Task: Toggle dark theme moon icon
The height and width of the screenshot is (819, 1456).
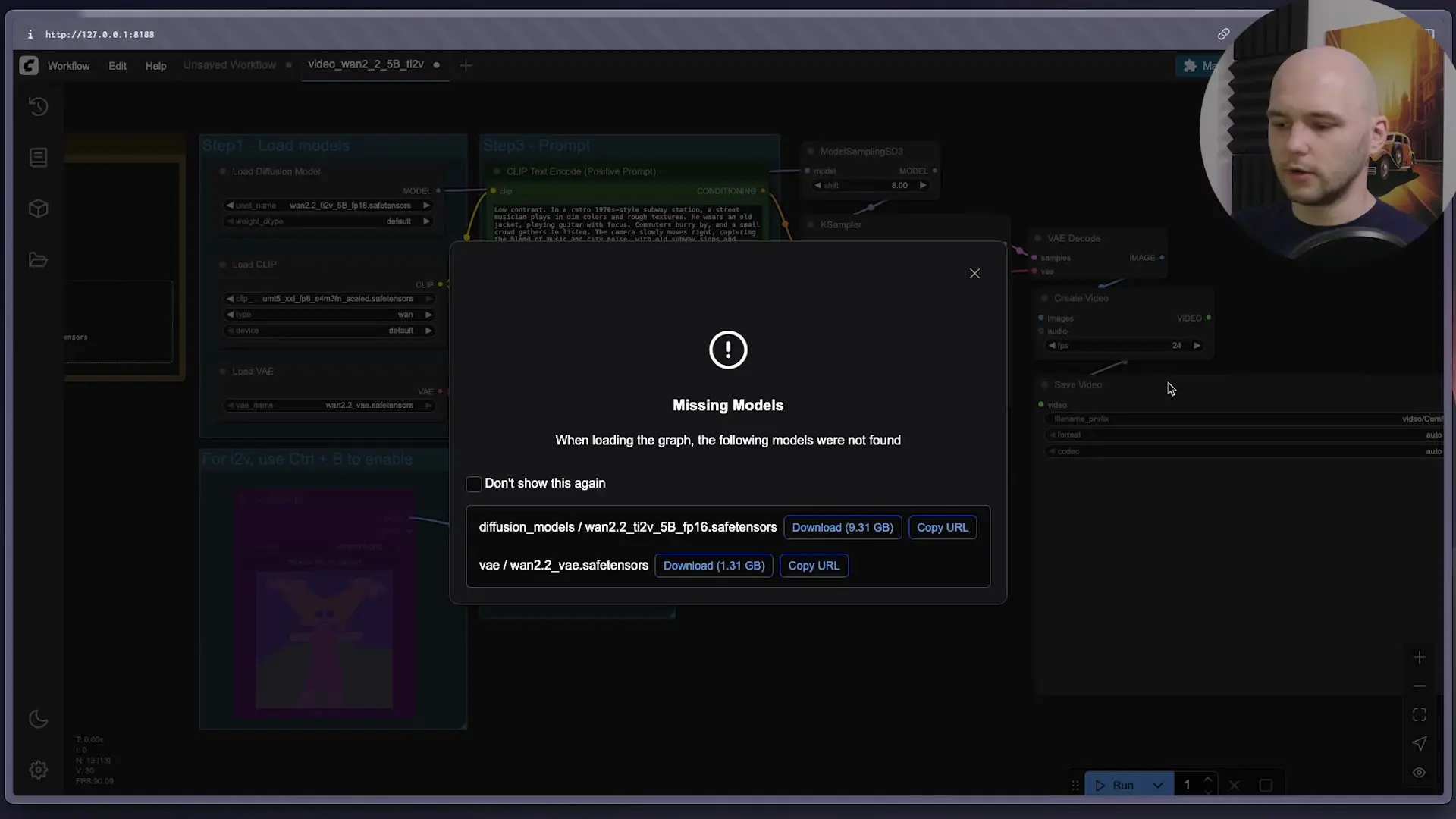Action: (x=38, y=719)
